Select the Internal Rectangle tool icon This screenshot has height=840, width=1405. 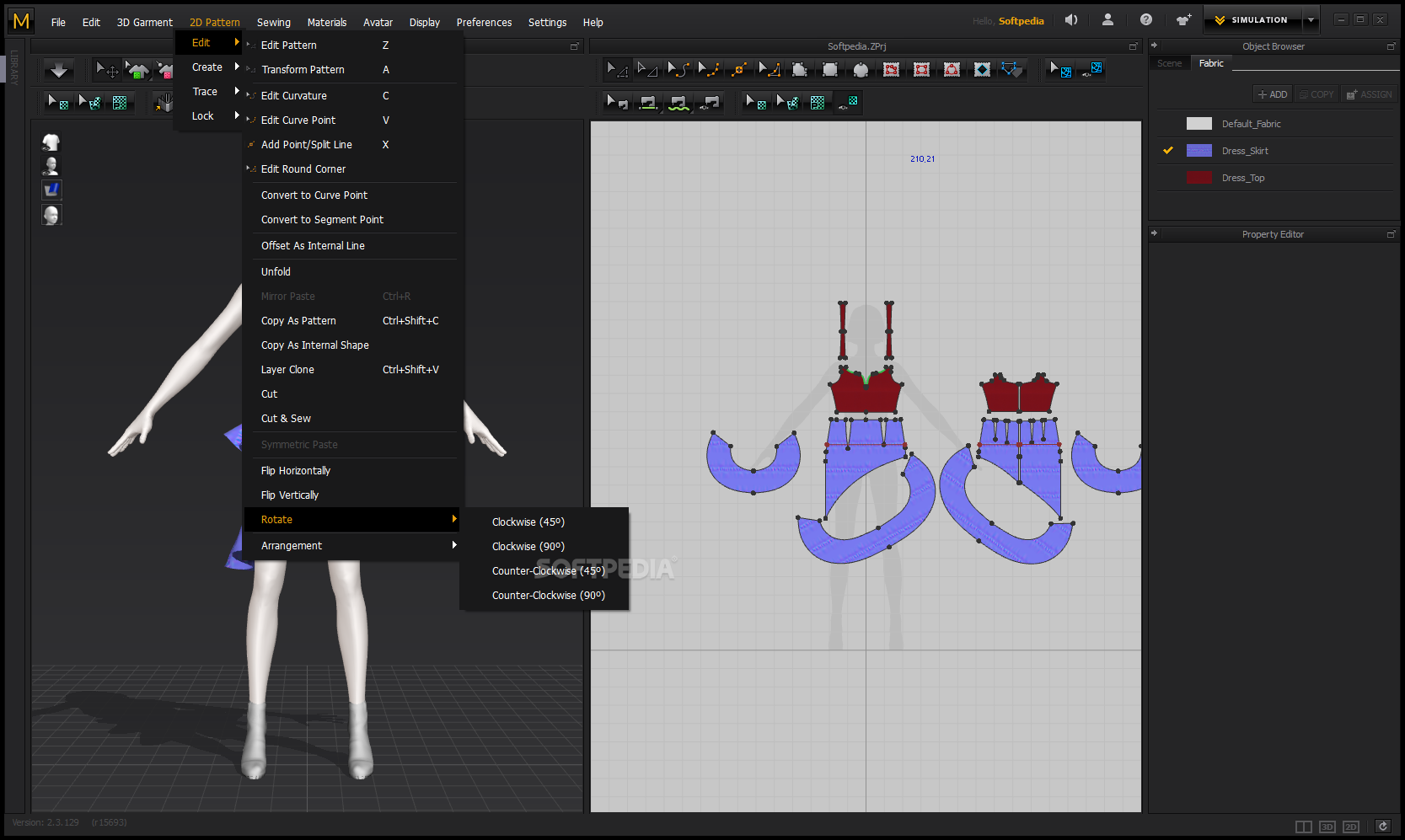click(921, 69)
